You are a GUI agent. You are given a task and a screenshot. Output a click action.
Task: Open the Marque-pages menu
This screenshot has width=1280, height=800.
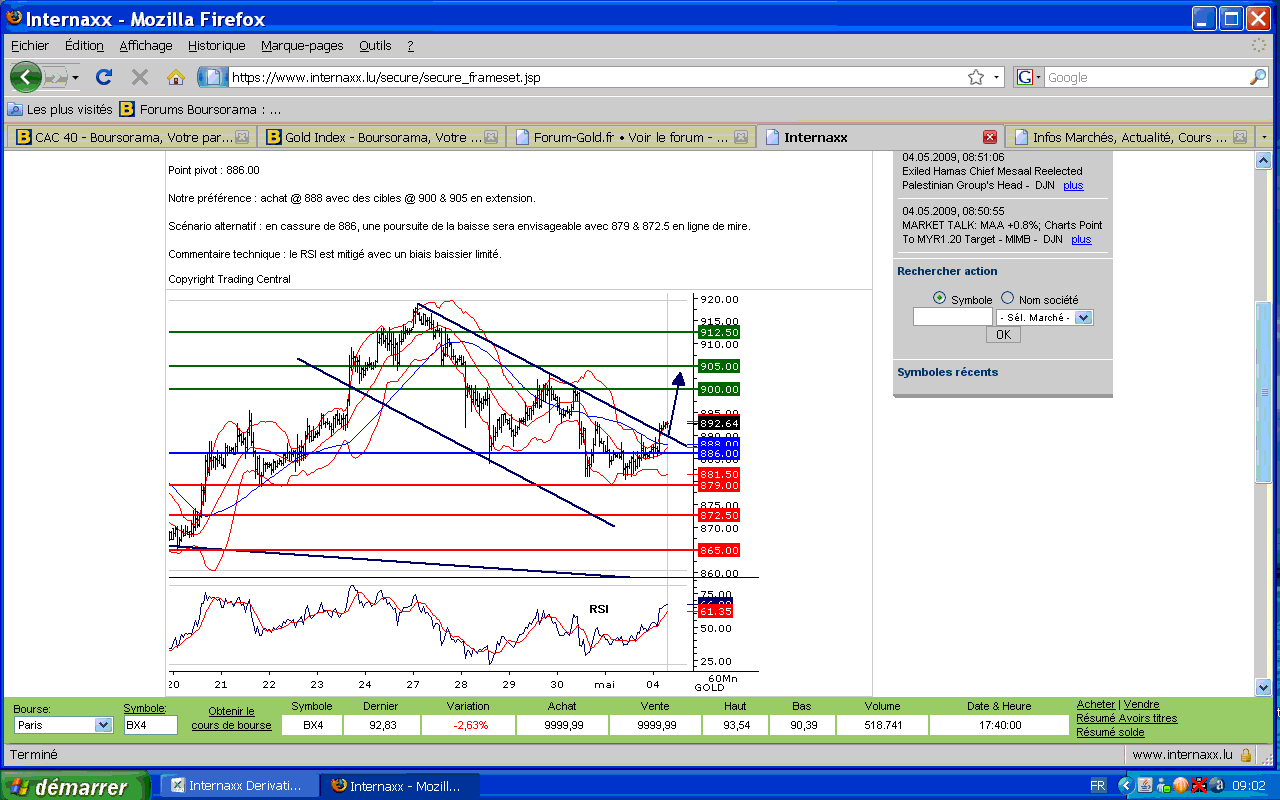coord(302,45)
